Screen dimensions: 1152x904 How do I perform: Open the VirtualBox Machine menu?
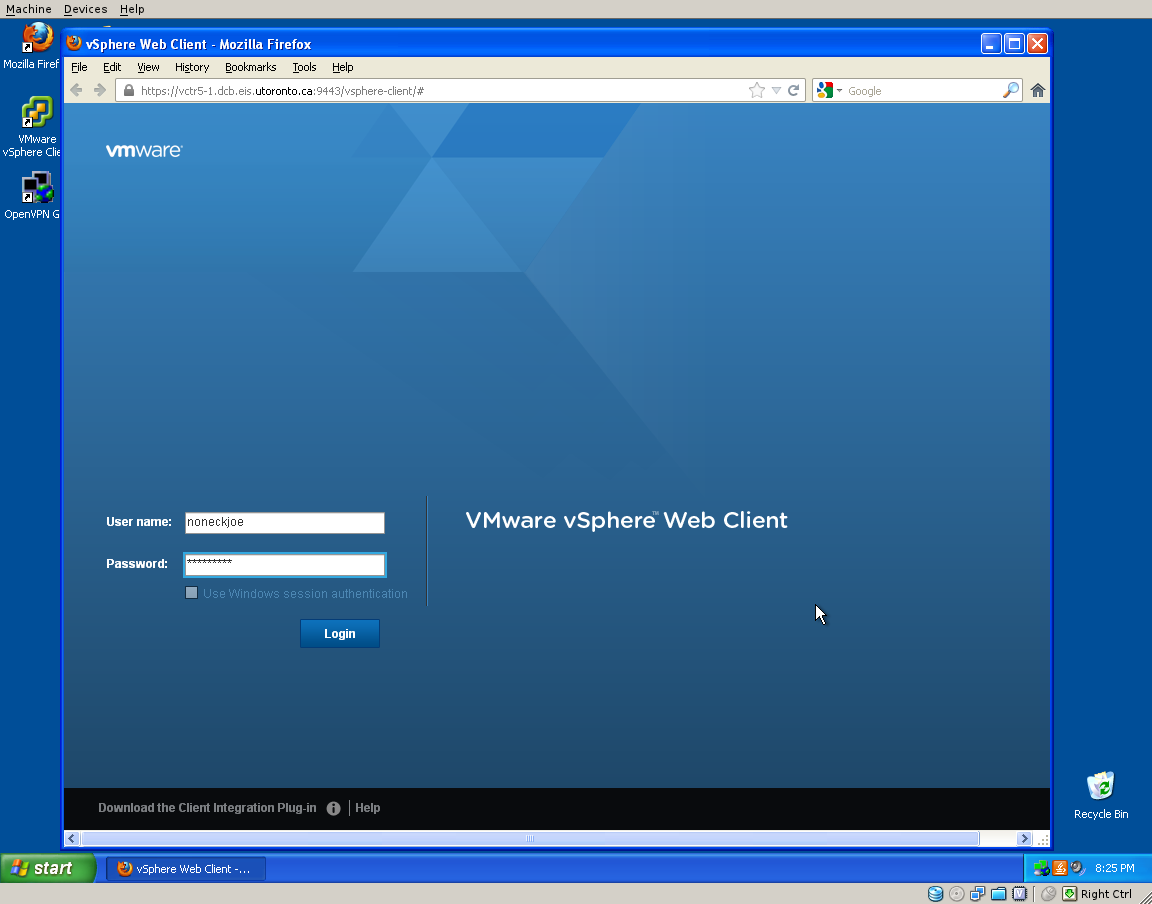click(29, 9)
